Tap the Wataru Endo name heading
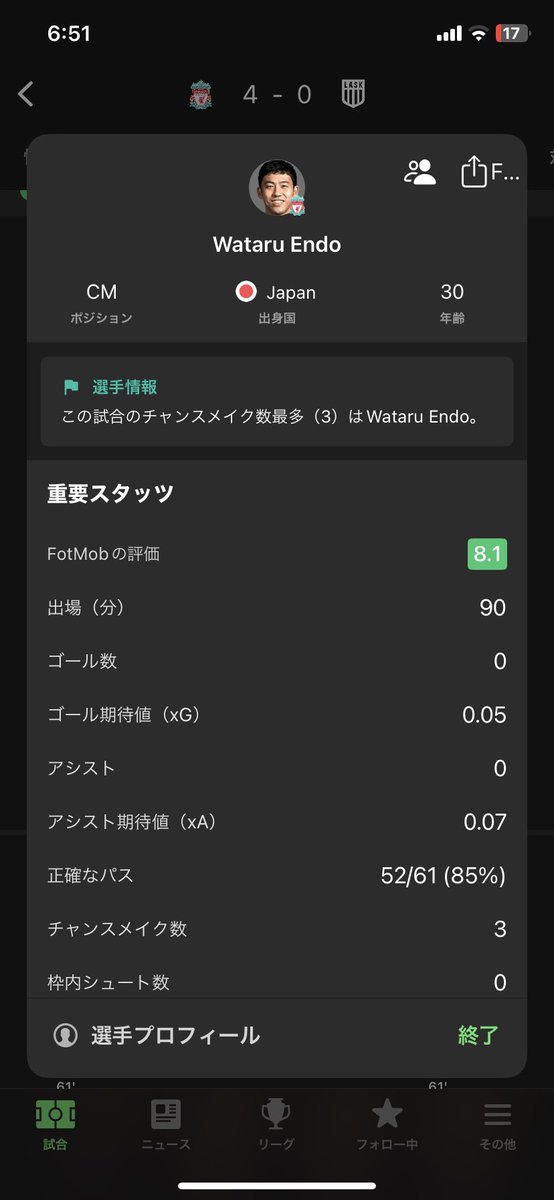This screenshot has width=554, height=1200. tap(277, 244)
